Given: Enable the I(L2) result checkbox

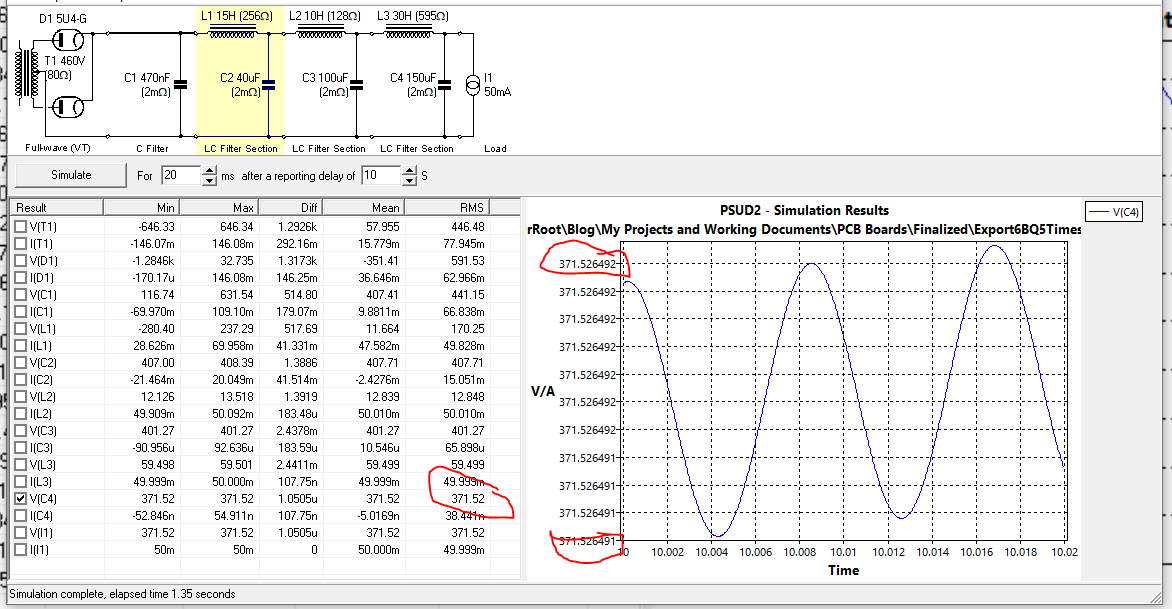Looking at the screenshot, I should coord(20,414).
